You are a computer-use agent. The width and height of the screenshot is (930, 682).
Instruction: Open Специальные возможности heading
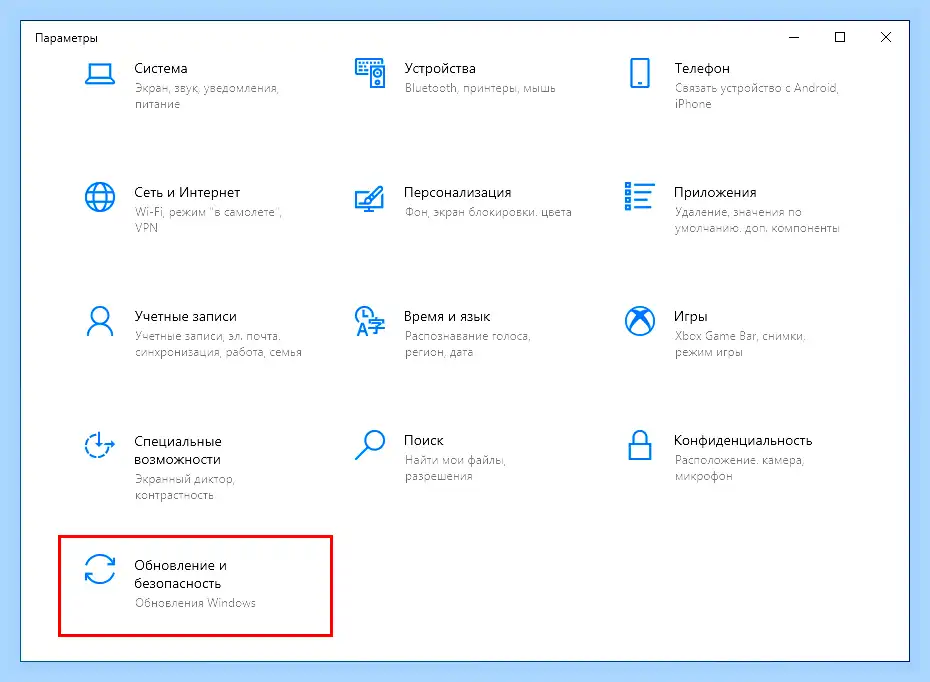(177, 450)
